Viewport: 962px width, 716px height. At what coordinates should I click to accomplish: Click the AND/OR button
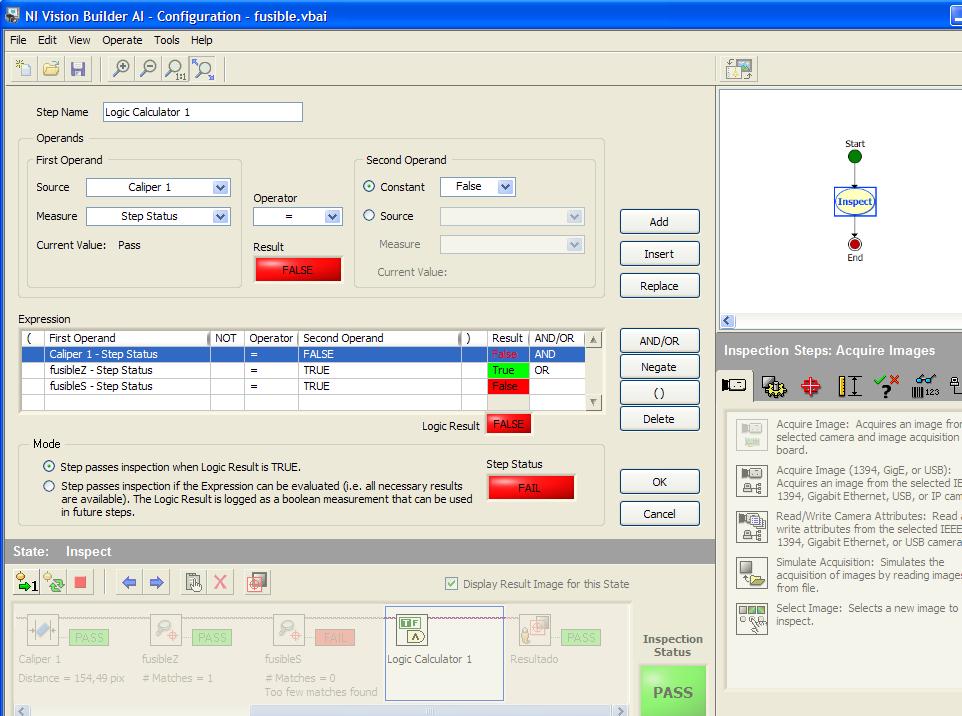[660, 341]
